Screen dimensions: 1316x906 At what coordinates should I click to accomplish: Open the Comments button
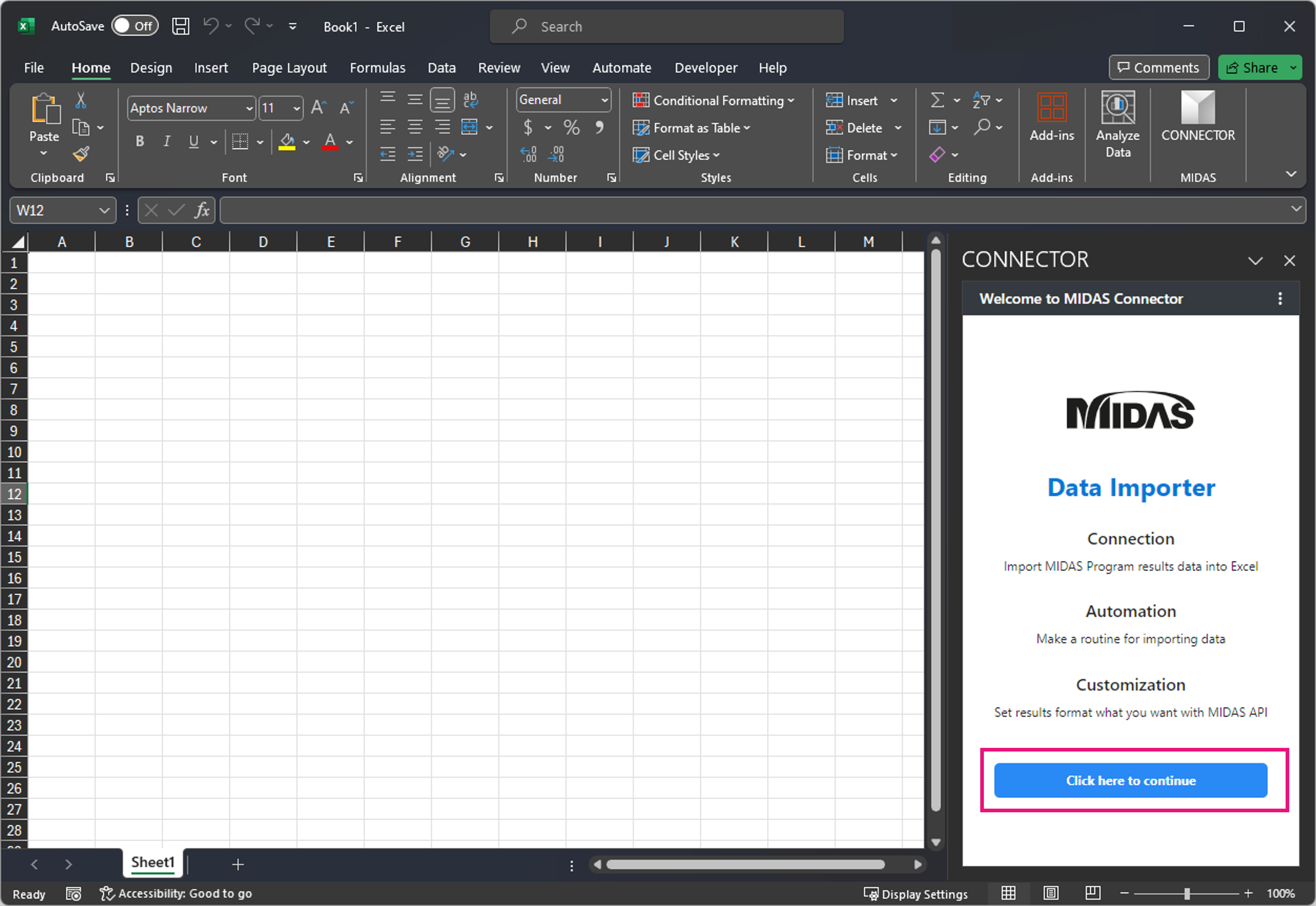click(1158, 68)
